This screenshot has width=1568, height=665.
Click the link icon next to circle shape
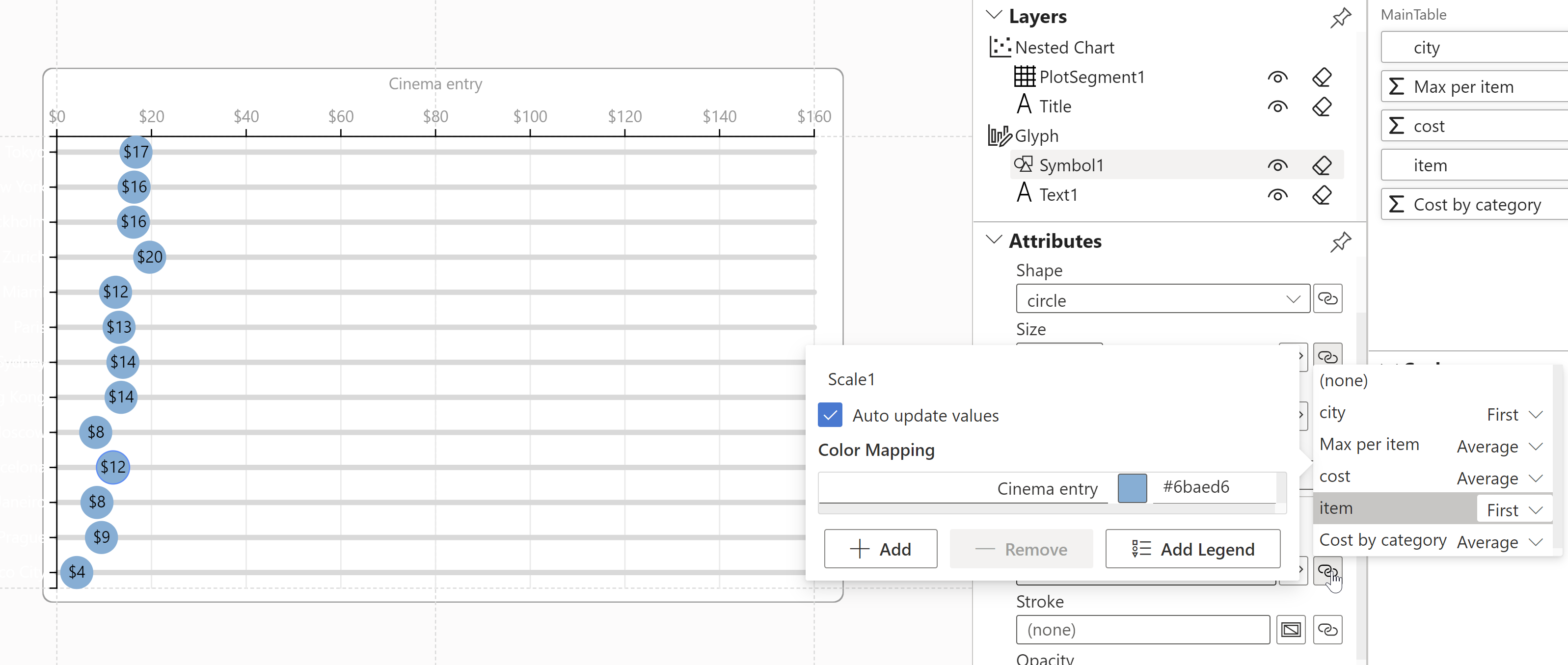coord(1327,299)
